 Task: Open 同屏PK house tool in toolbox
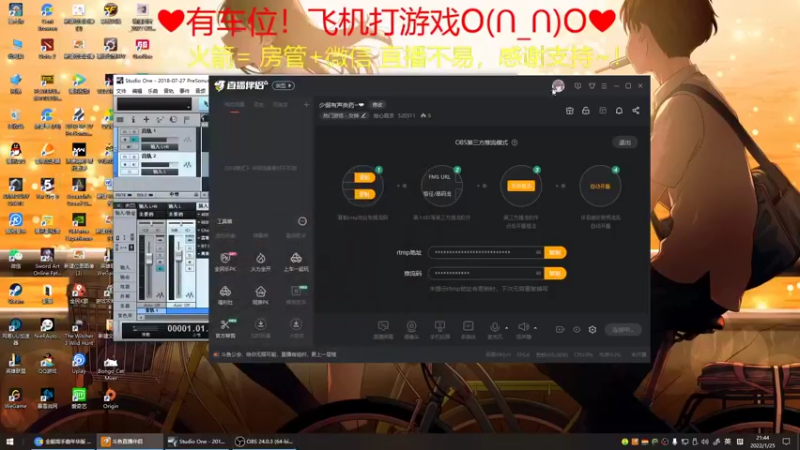261,295
